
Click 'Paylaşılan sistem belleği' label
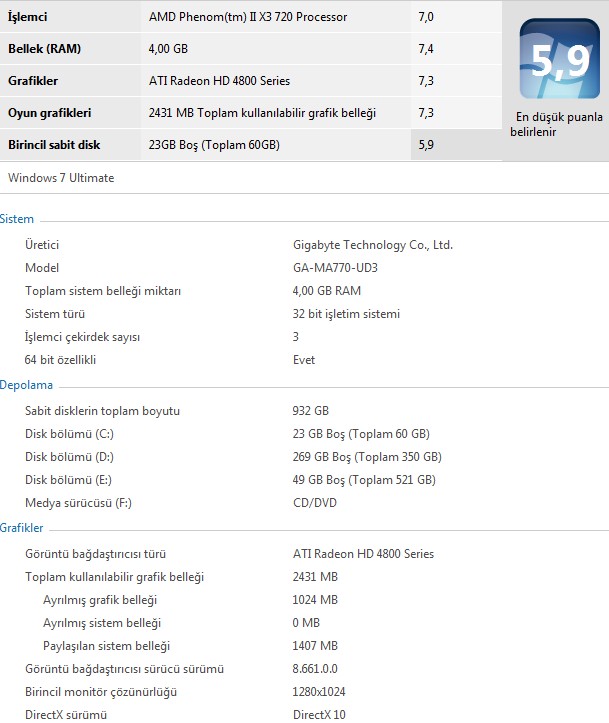click(106, 646)
